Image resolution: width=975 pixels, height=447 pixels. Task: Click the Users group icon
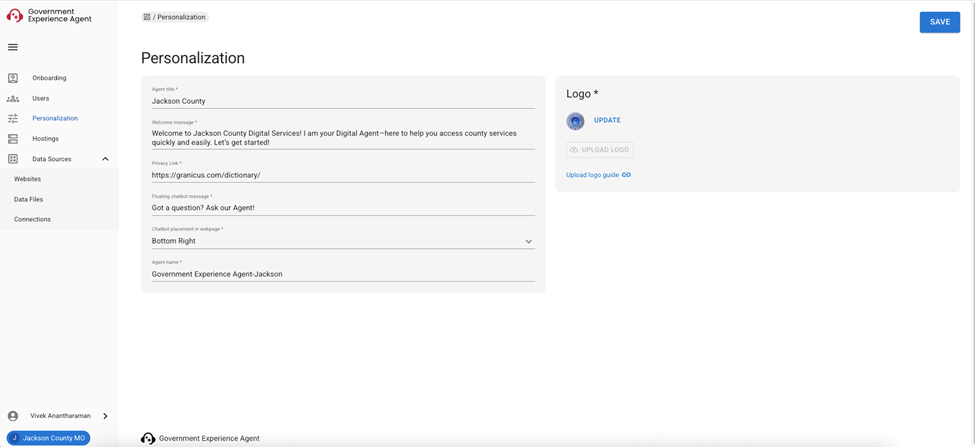coord(13,98)
